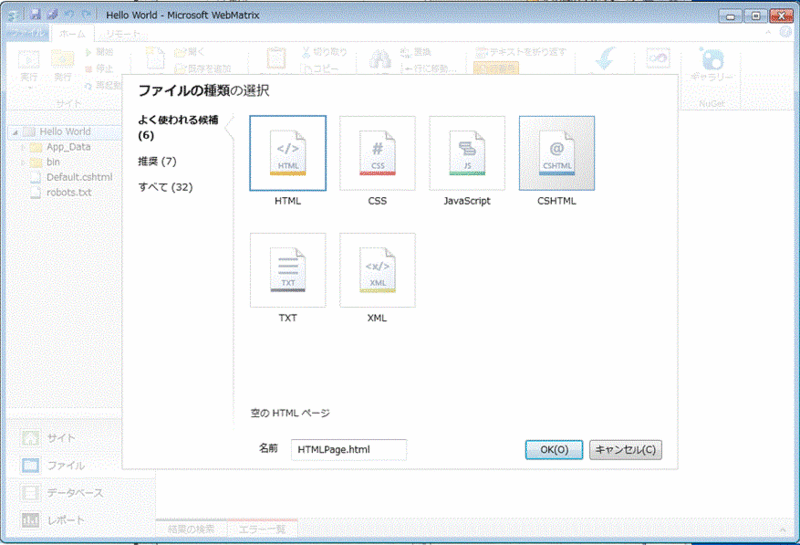Expand the bin folder arrow

[22, 163]
